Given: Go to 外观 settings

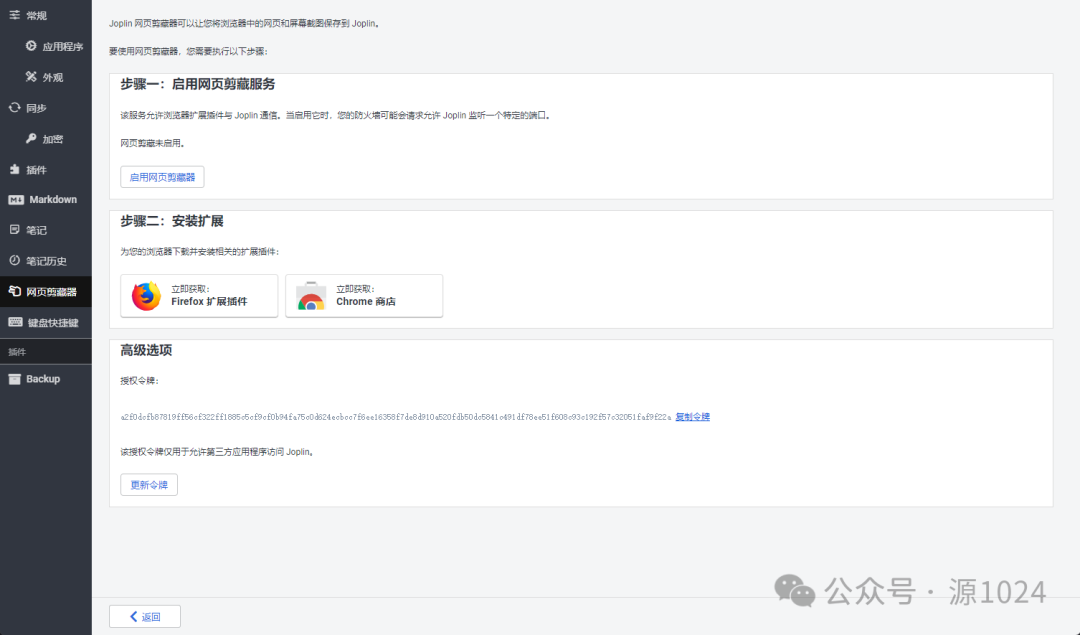Looking at the screenshot, I should (45, 77).
